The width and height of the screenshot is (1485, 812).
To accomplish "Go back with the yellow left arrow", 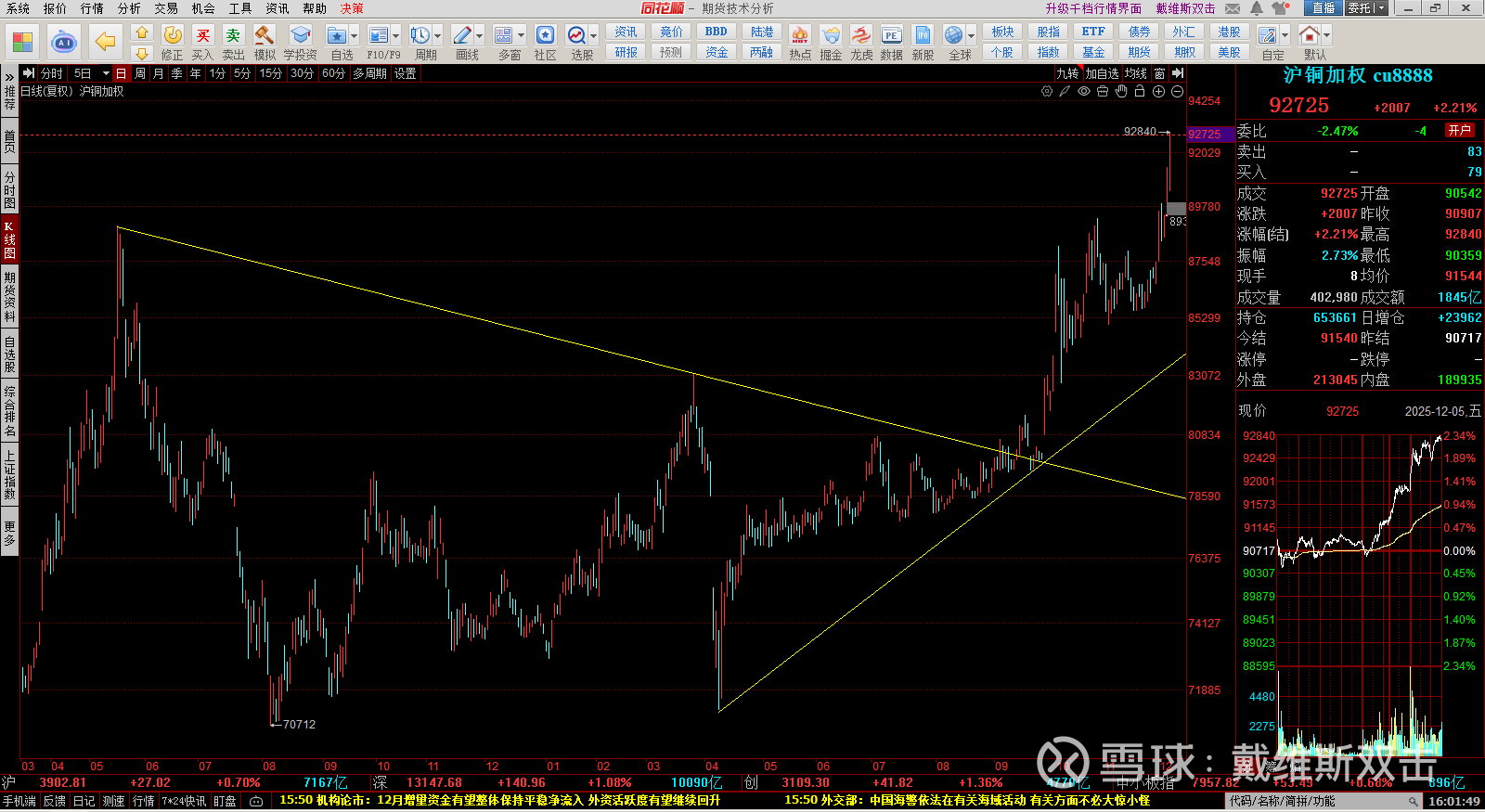I will (106, 42).
